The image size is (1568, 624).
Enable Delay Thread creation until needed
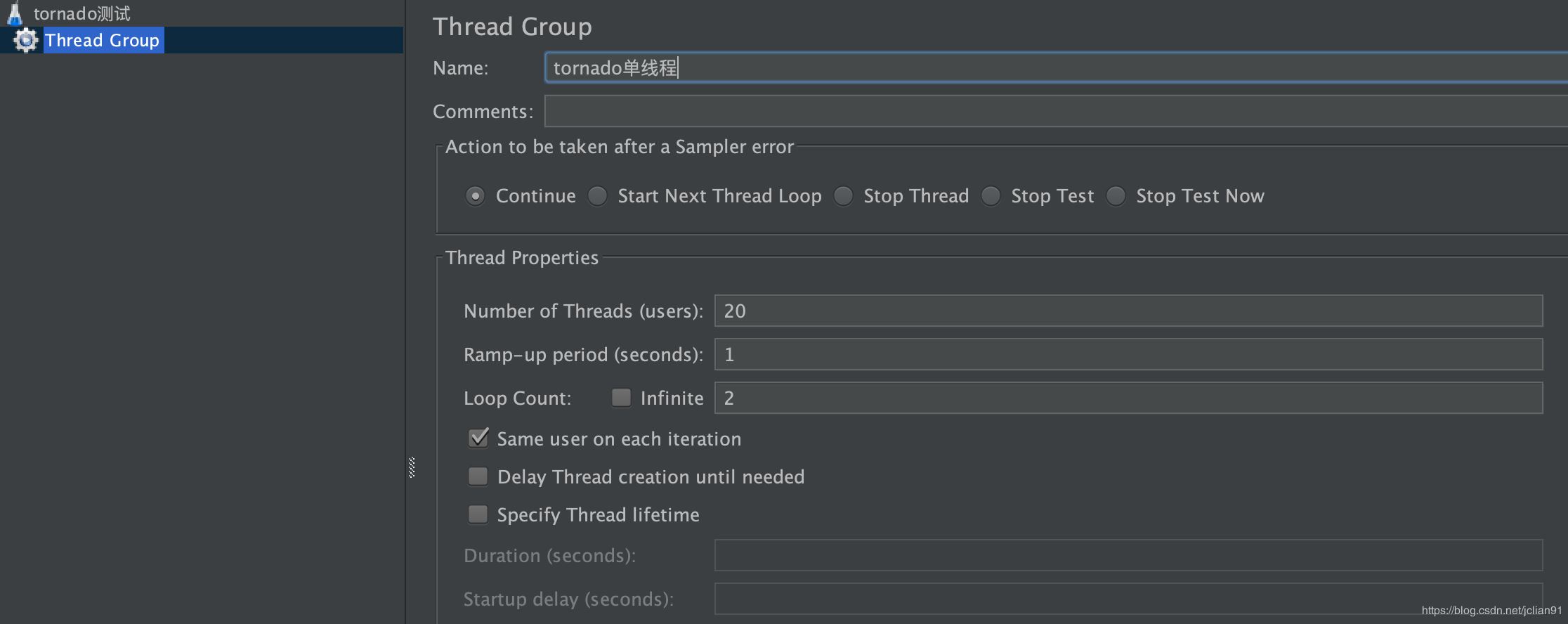tap(478, 476)
